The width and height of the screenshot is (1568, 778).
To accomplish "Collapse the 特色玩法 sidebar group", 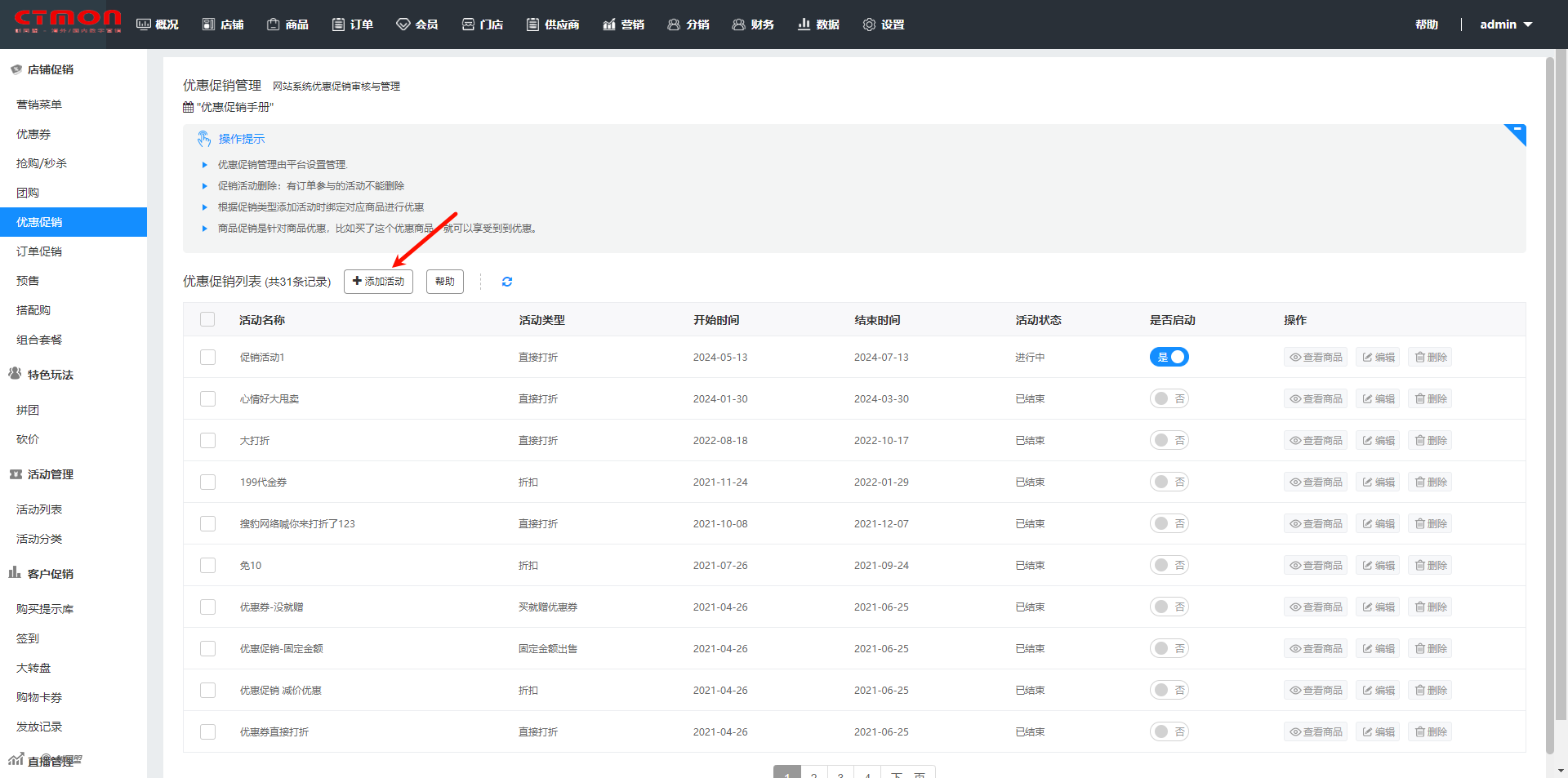I will (50, 375).
